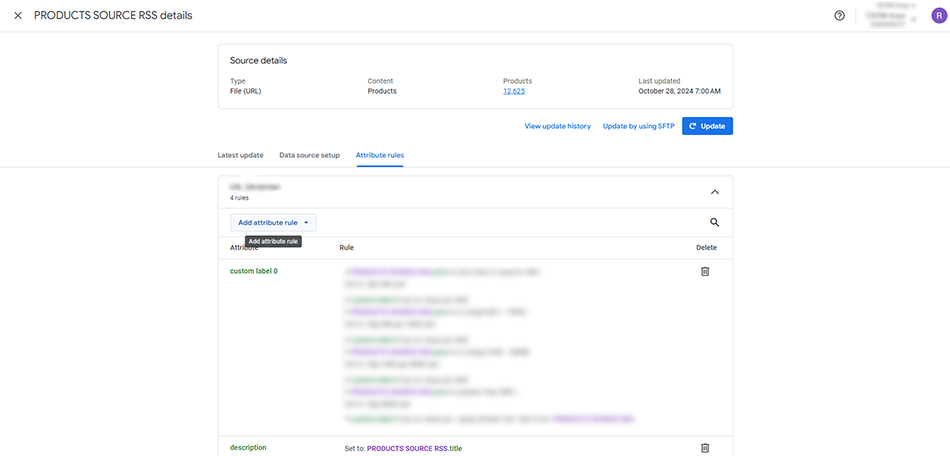Viewport: 950px width, 456px height.
Task: Open the Add attribute rule dropdown
Action: (274, 222)
